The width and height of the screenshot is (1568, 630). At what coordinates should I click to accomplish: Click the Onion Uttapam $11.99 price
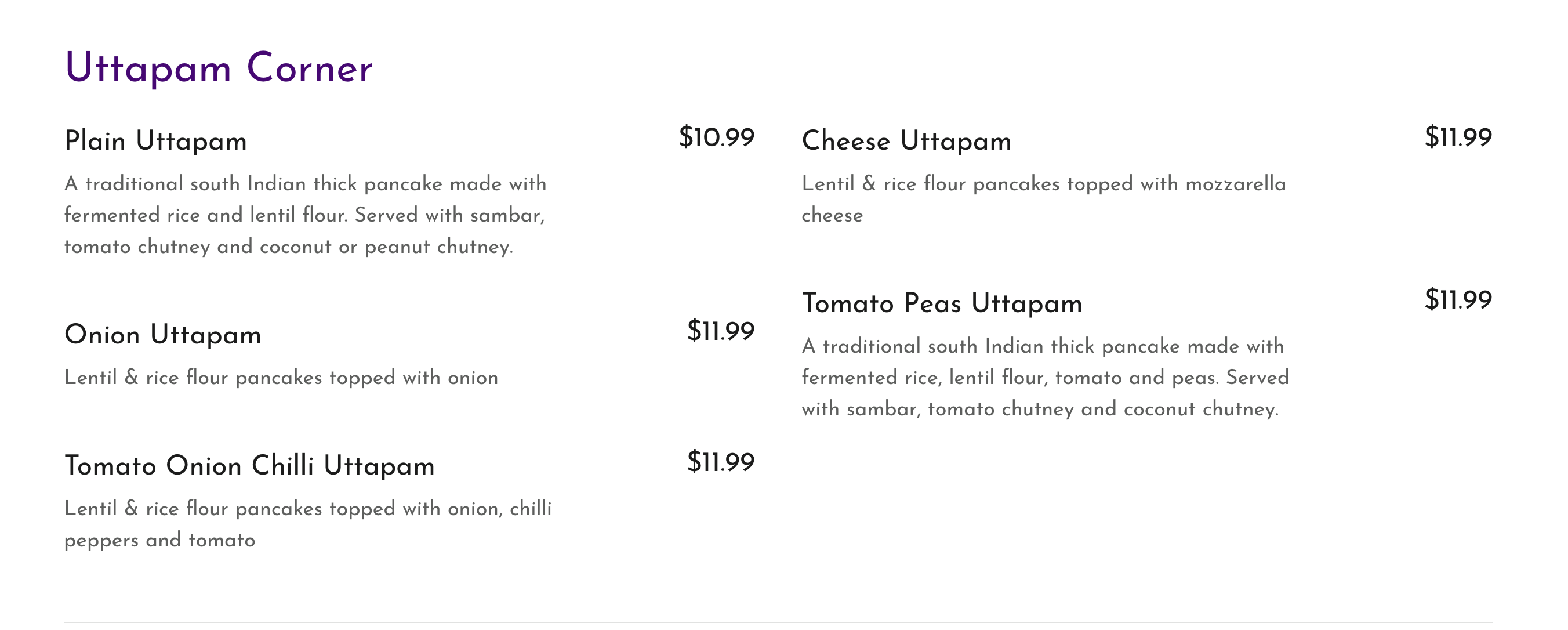pyautogui.click(x=720, y=331)
